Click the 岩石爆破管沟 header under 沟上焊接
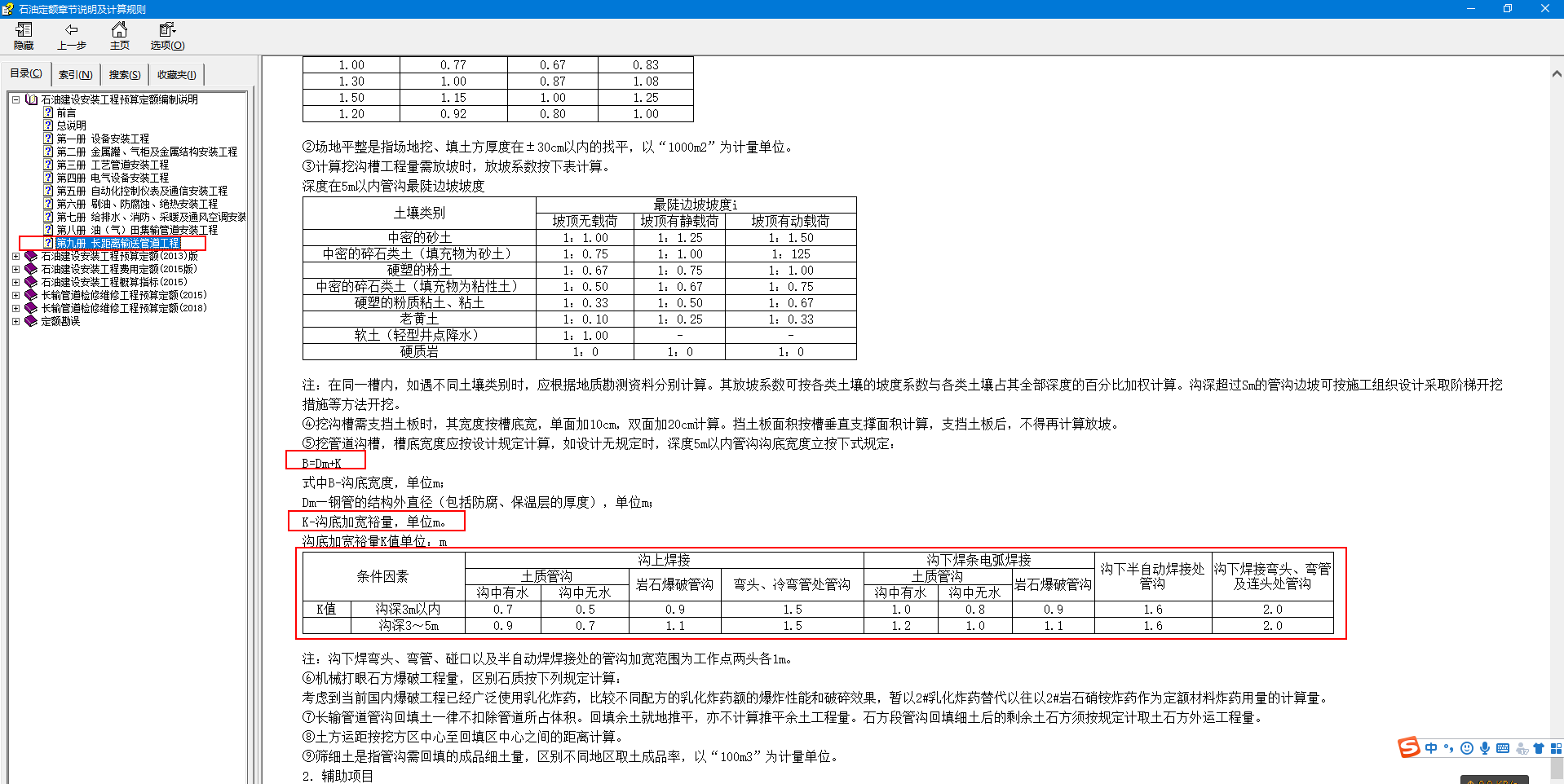This screenshot has width=1564, height=784. pyautogui.click(x=674, y=584)
